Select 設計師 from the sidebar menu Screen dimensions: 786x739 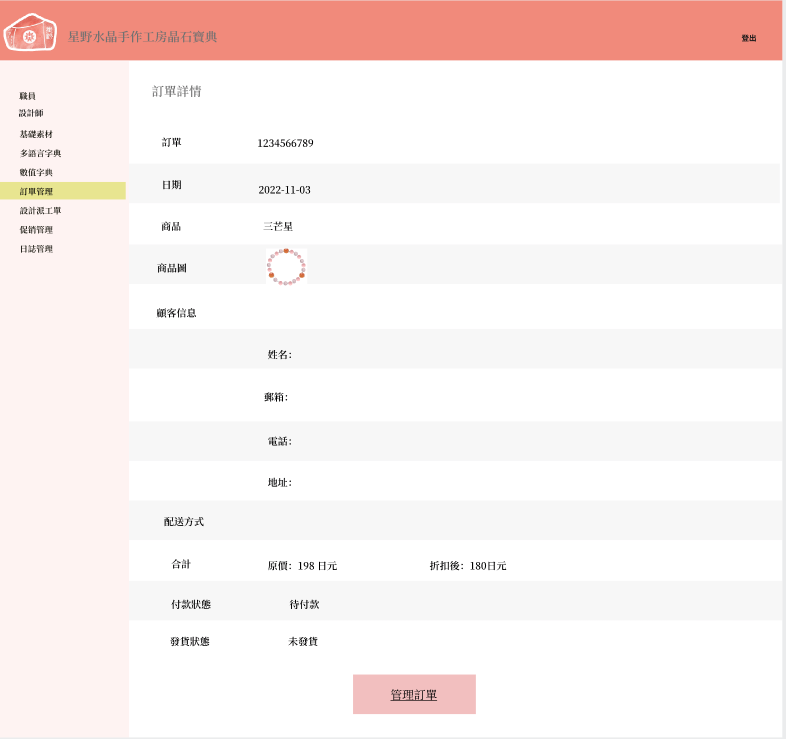pyautogui.click(x=31, y=113)
